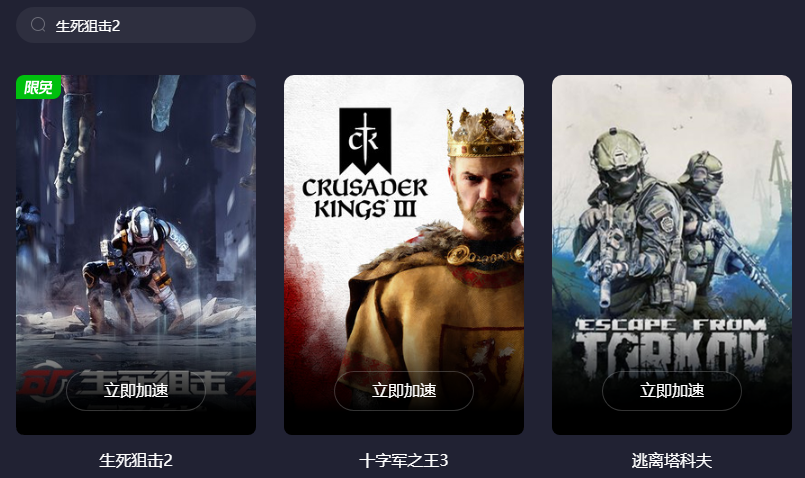Image resolution: width=805 pixels, height=478 pixels.
Task: Open the Escape from Tarkov game cover
Action: click(x=672, y=255)
